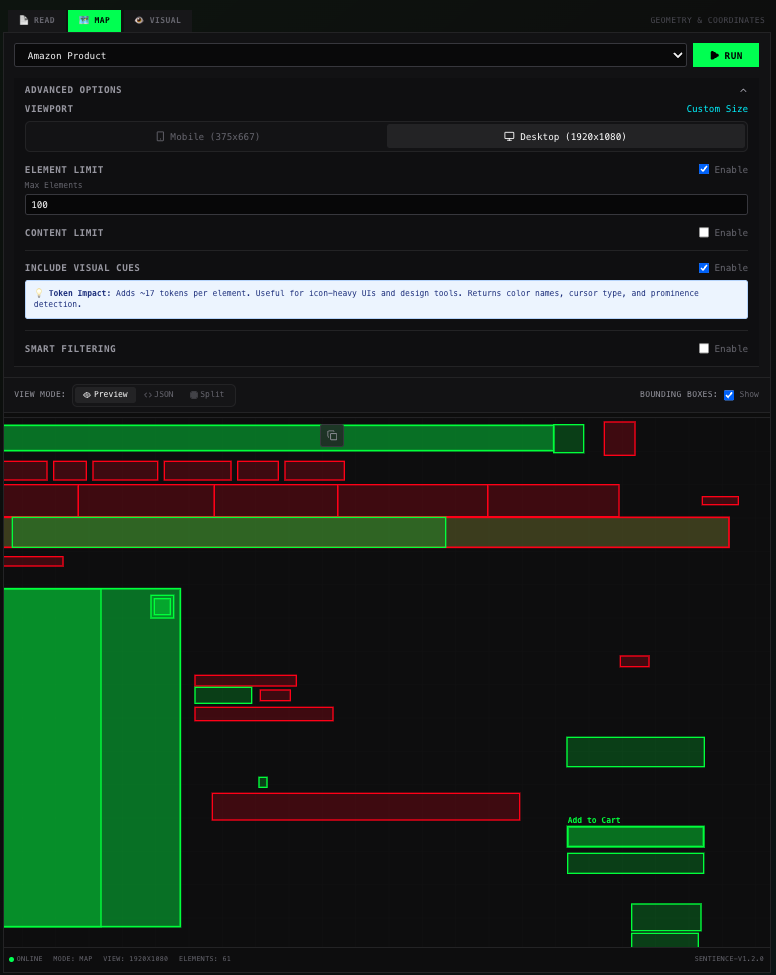Hide bounding boxes with Show checkbox
This screenshot has width=776, height=975.
pos(728,395)
